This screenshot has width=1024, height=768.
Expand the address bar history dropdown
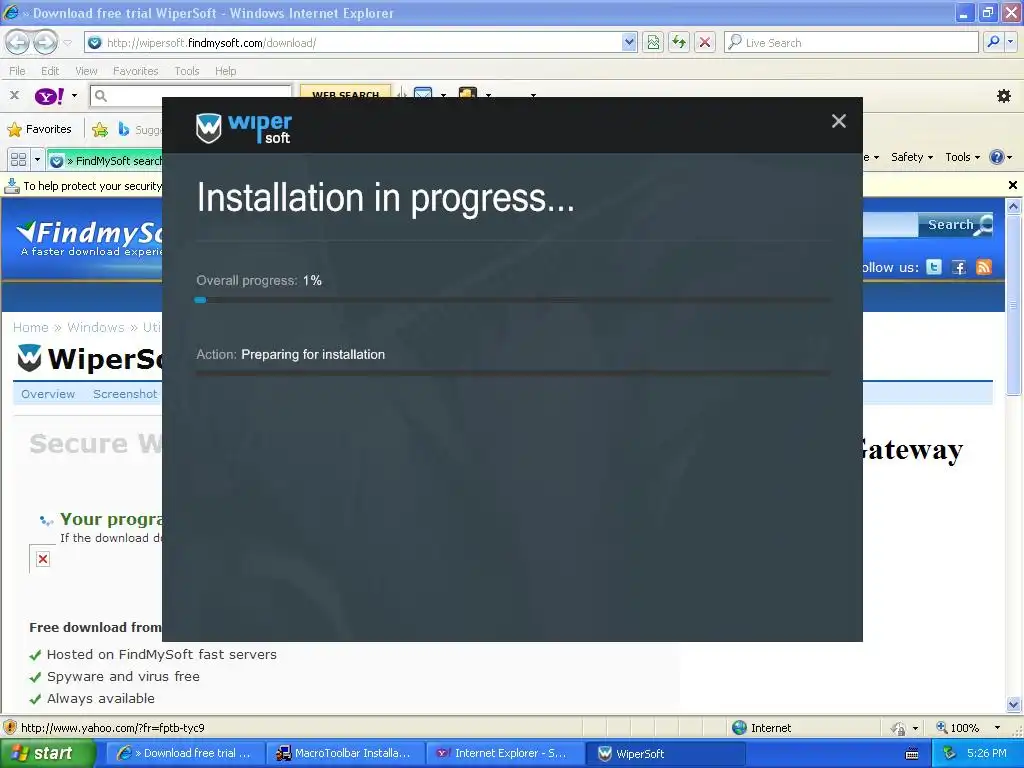tap(629, 42)
